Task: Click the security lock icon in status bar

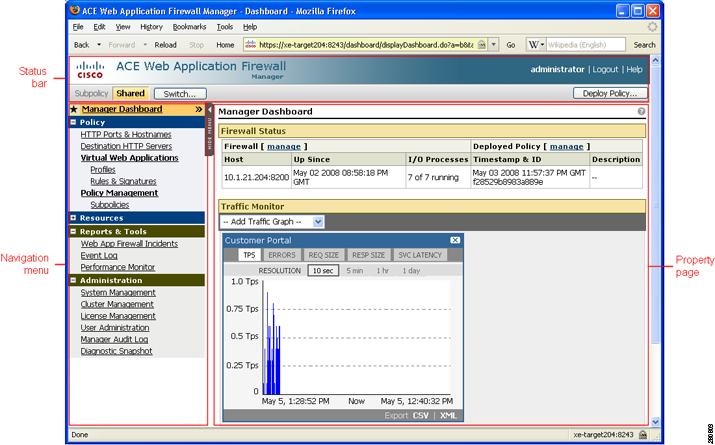Action: click(x=643, y=435)
